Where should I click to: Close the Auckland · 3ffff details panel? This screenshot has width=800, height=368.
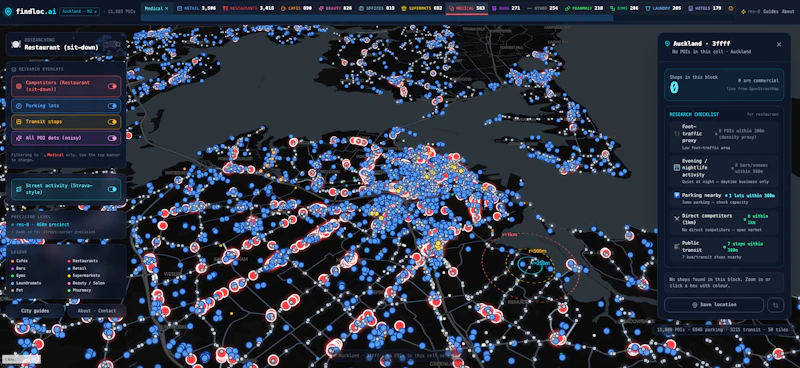(779, 44)
